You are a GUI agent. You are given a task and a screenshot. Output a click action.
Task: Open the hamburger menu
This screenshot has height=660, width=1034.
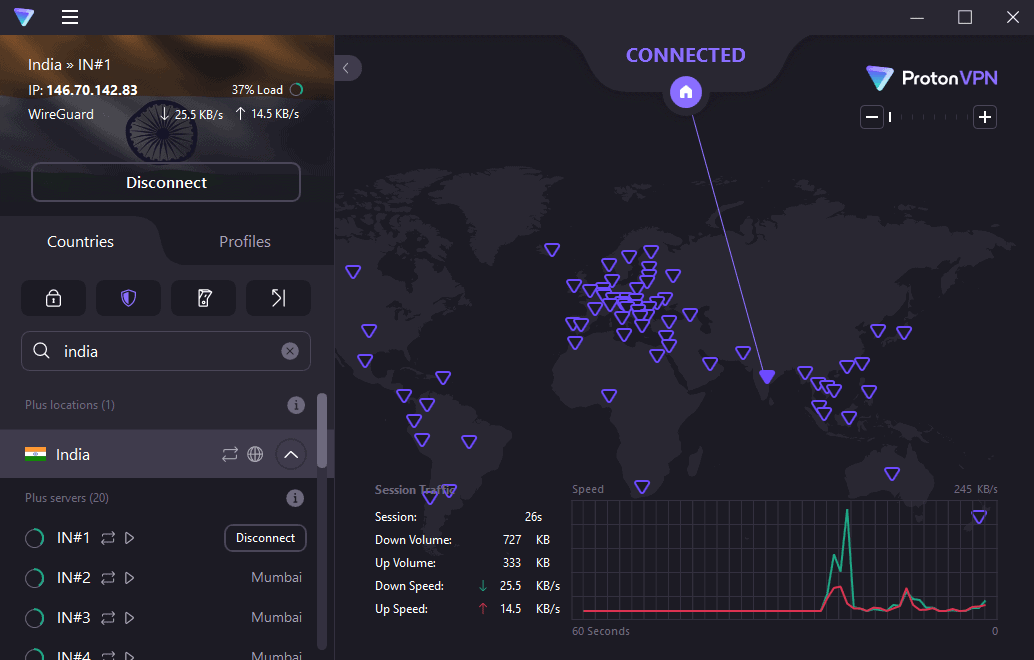[70, 17]
